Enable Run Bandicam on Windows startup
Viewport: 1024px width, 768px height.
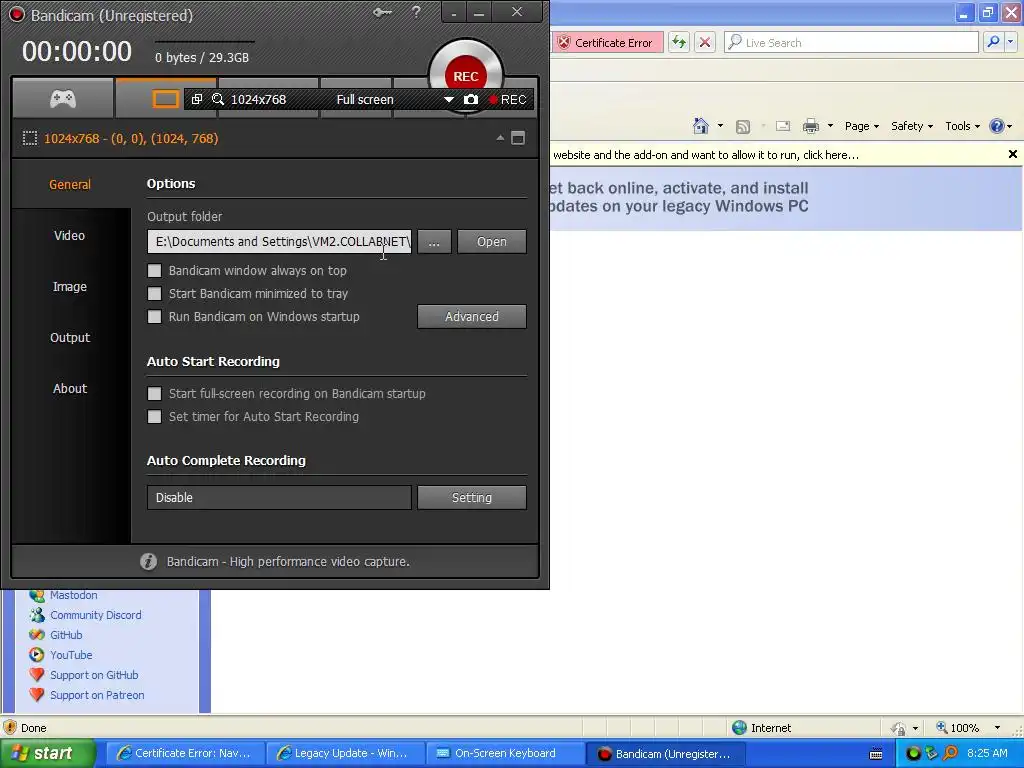[155, 316]
